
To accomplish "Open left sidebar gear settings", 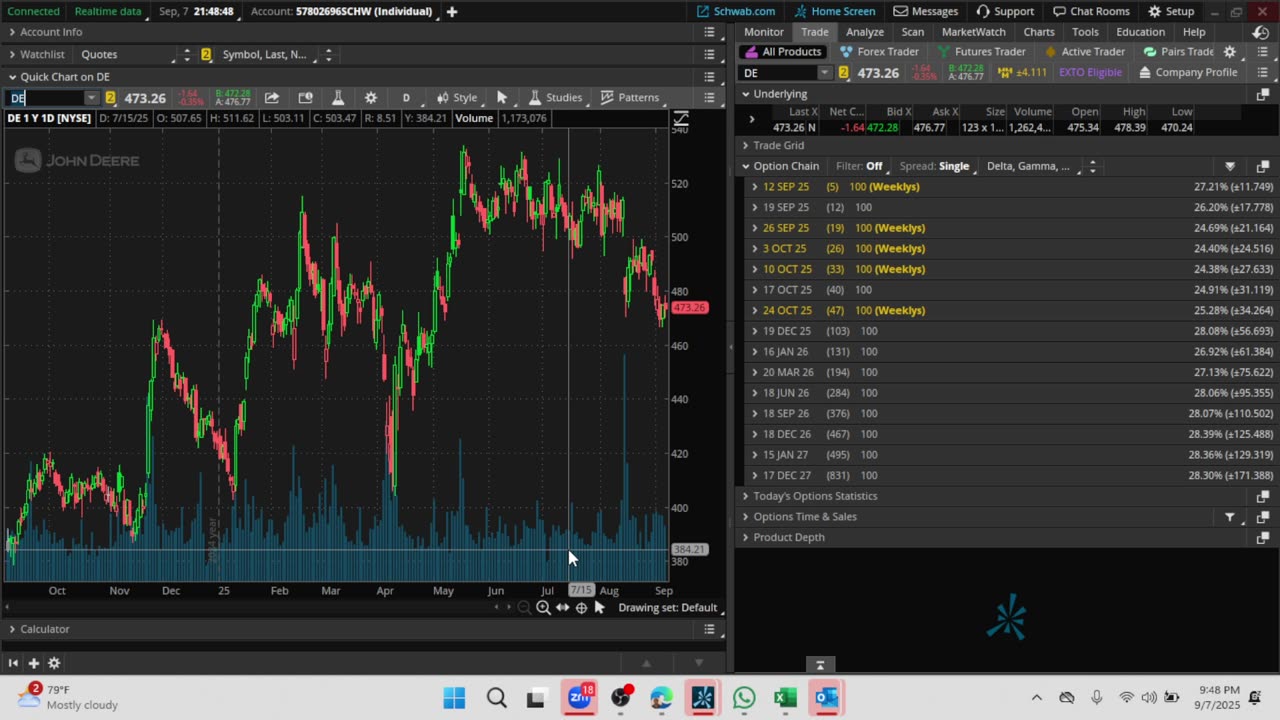I will click(54, 663).
